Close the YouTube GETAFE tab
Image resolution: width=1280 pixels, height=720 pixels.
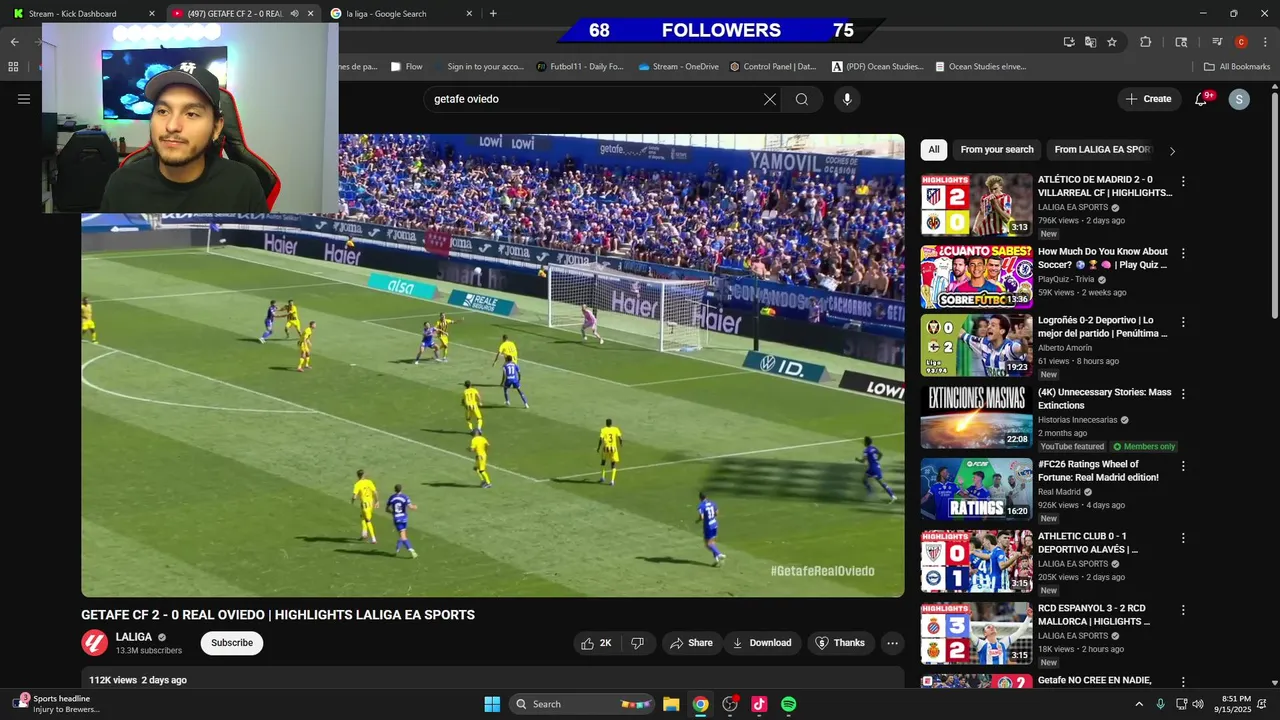point(310,14)
